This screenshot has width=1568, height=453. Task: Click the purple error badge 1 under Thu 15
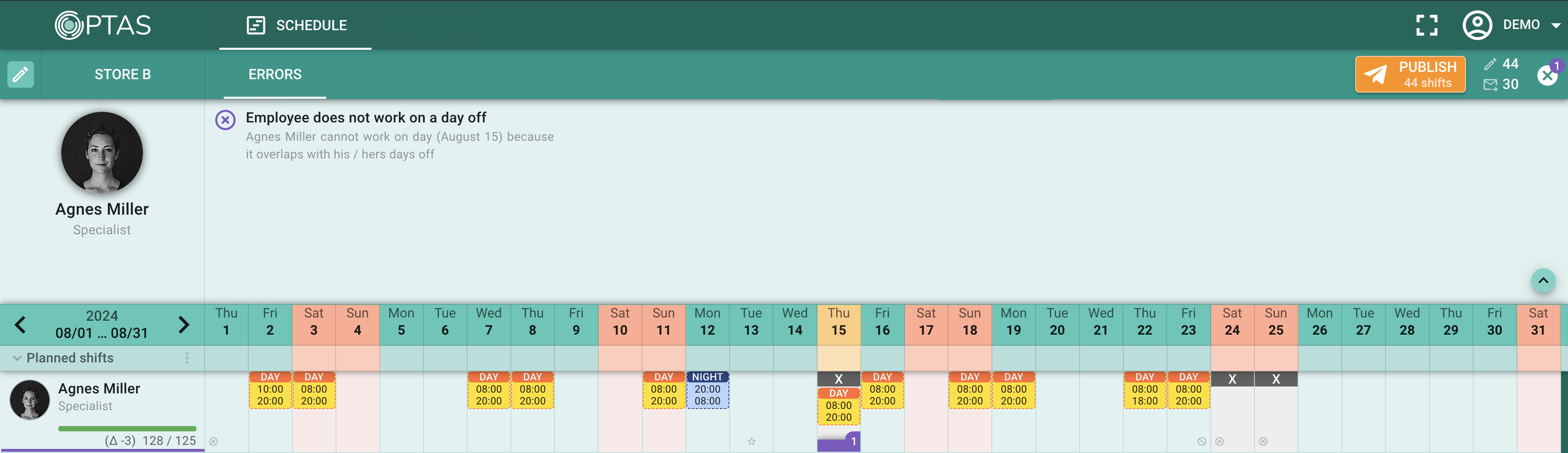click(853, 442)
